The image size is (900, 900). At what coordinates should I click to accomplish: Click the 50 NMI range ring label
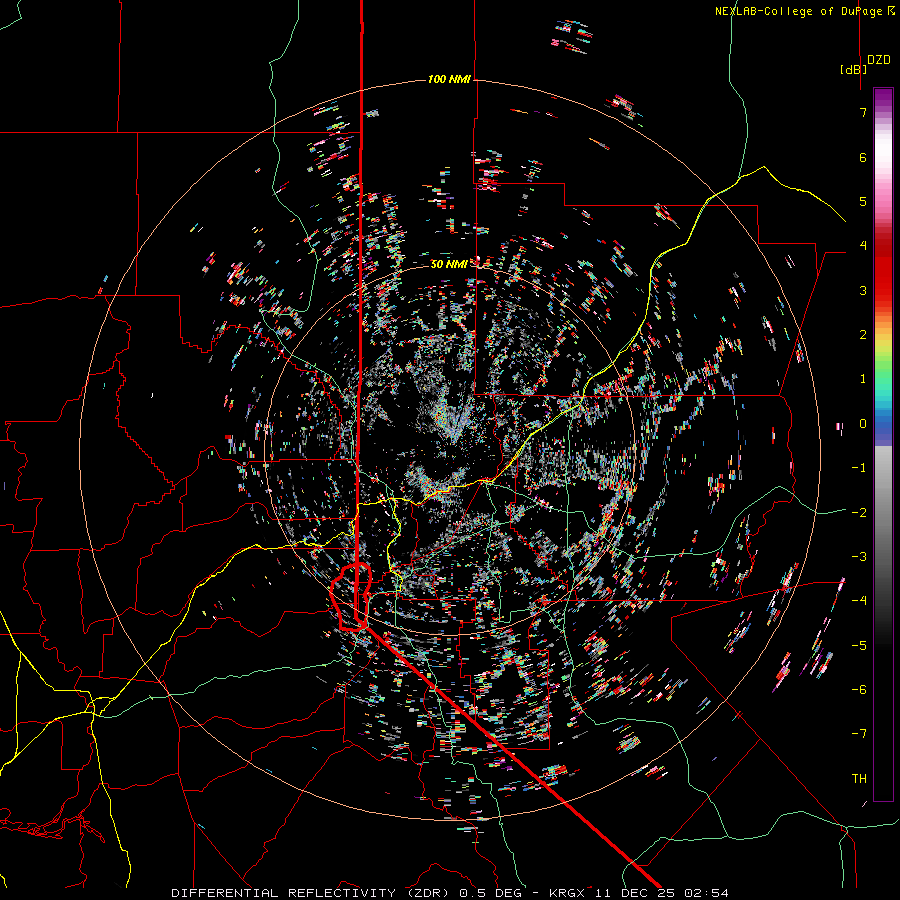tap(449, 264)
